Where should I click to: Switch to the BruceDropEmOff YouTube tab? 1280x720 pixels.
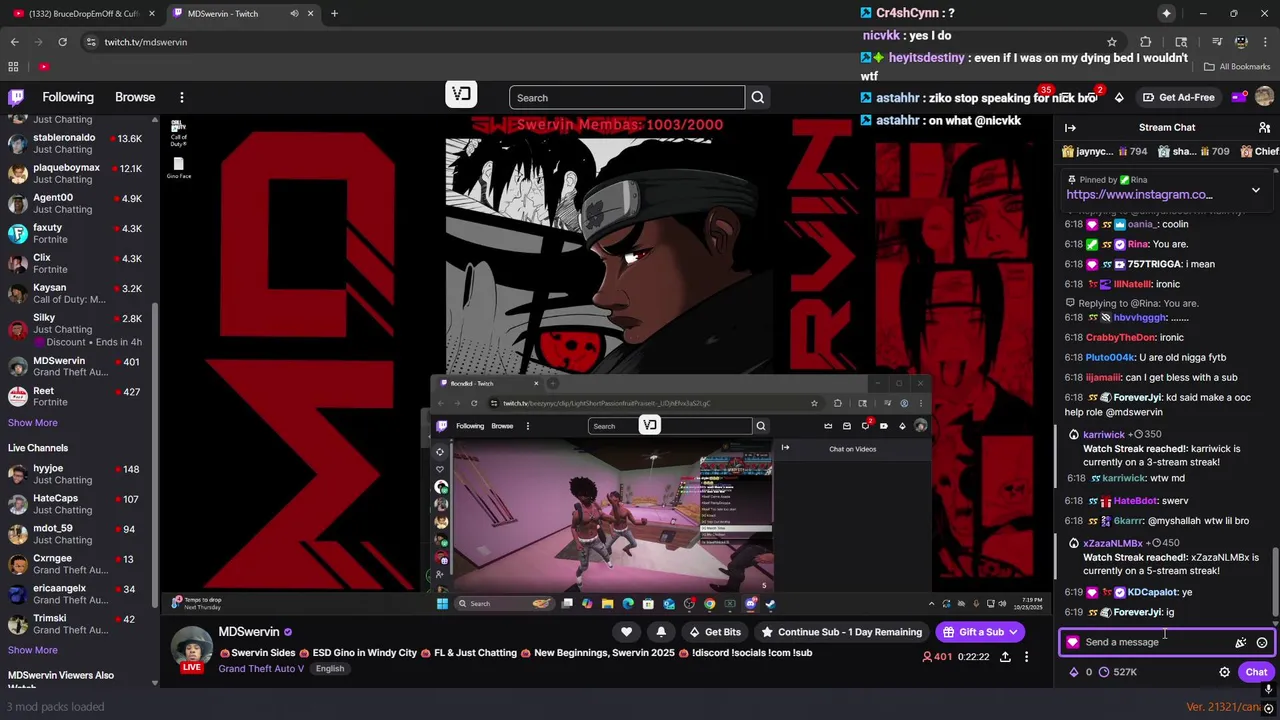point(82,14)
